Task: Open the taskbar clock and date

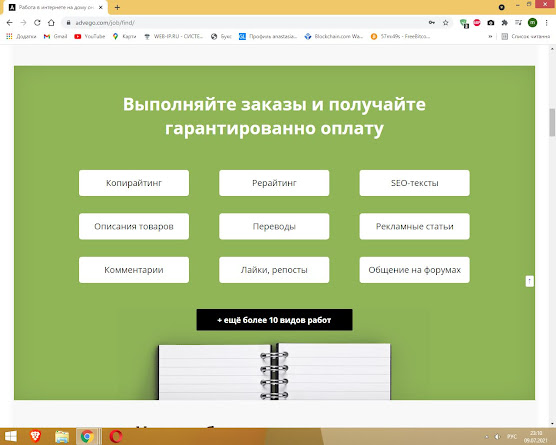Action: tap(536, 437)
